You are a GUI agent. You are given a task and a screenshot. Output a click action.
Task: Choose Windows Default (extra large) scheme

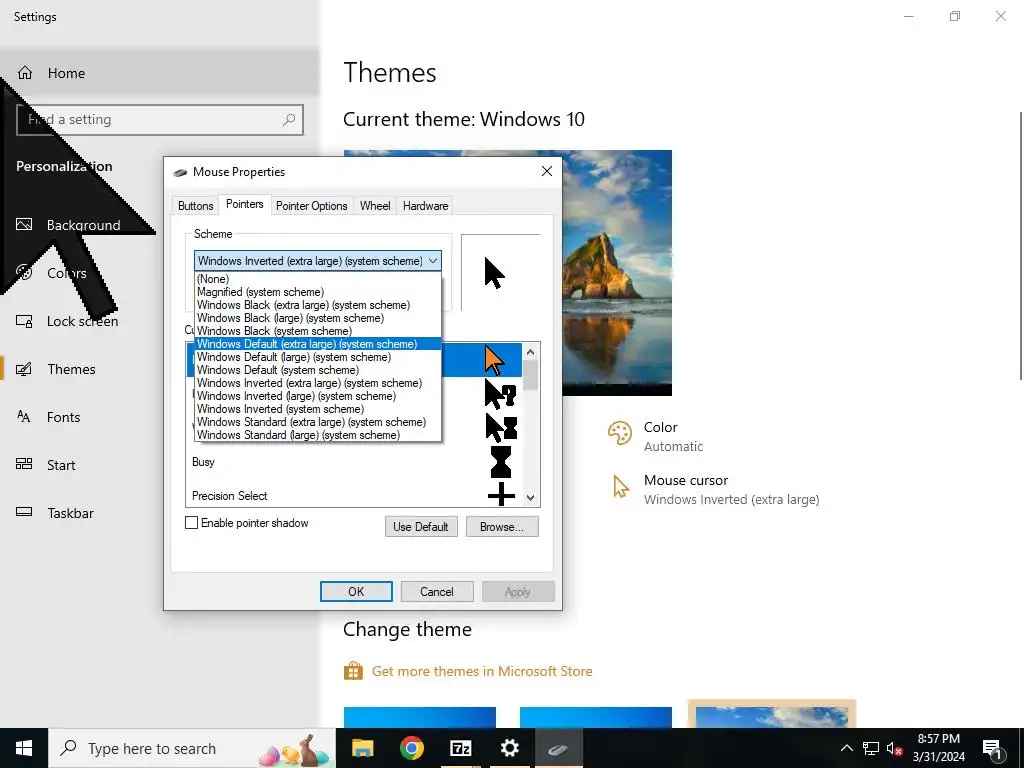coord(318,344)
